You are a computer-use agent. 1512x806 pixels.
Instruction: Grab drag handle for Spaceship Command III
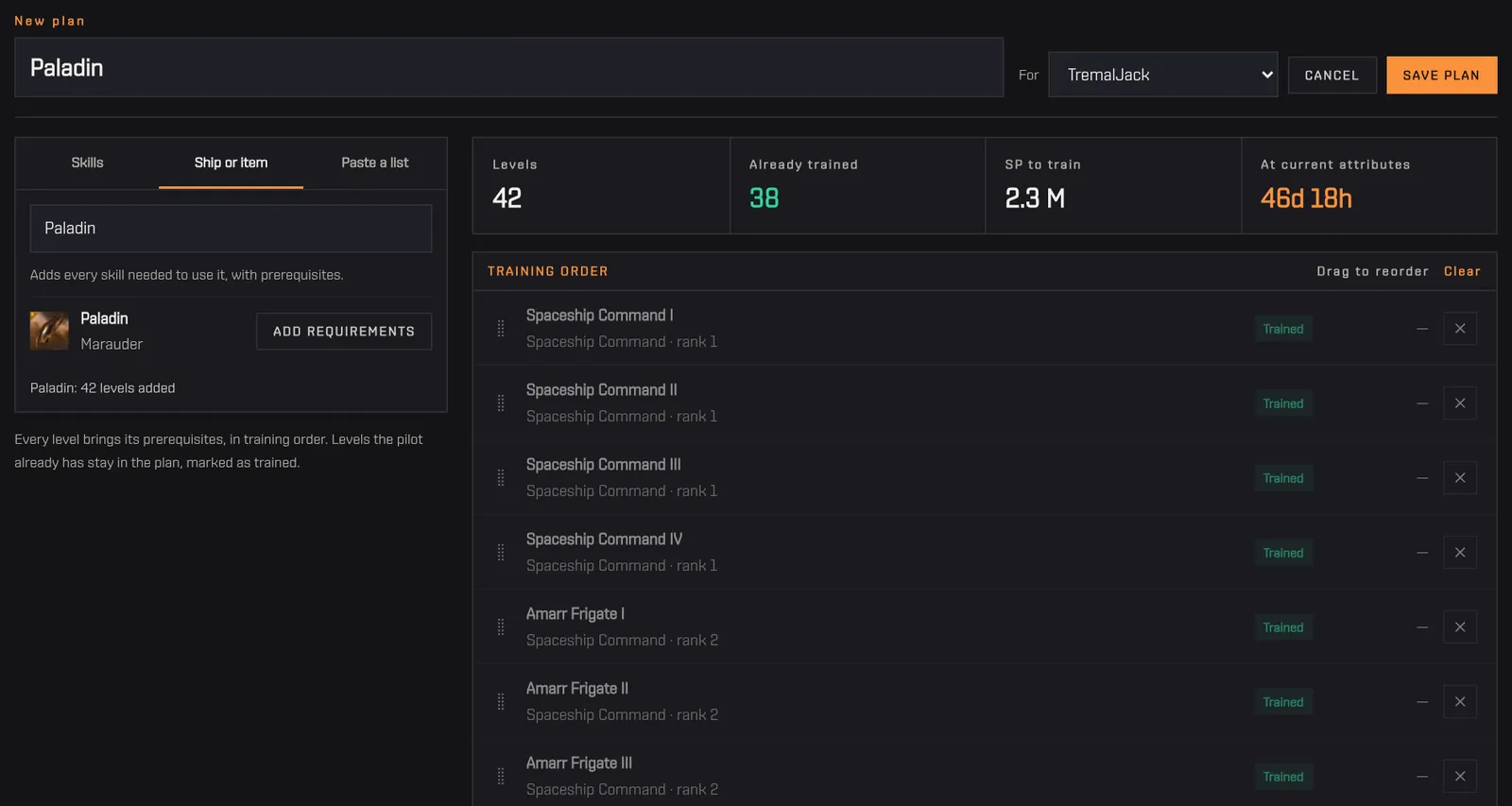click(x=501, y=478)
